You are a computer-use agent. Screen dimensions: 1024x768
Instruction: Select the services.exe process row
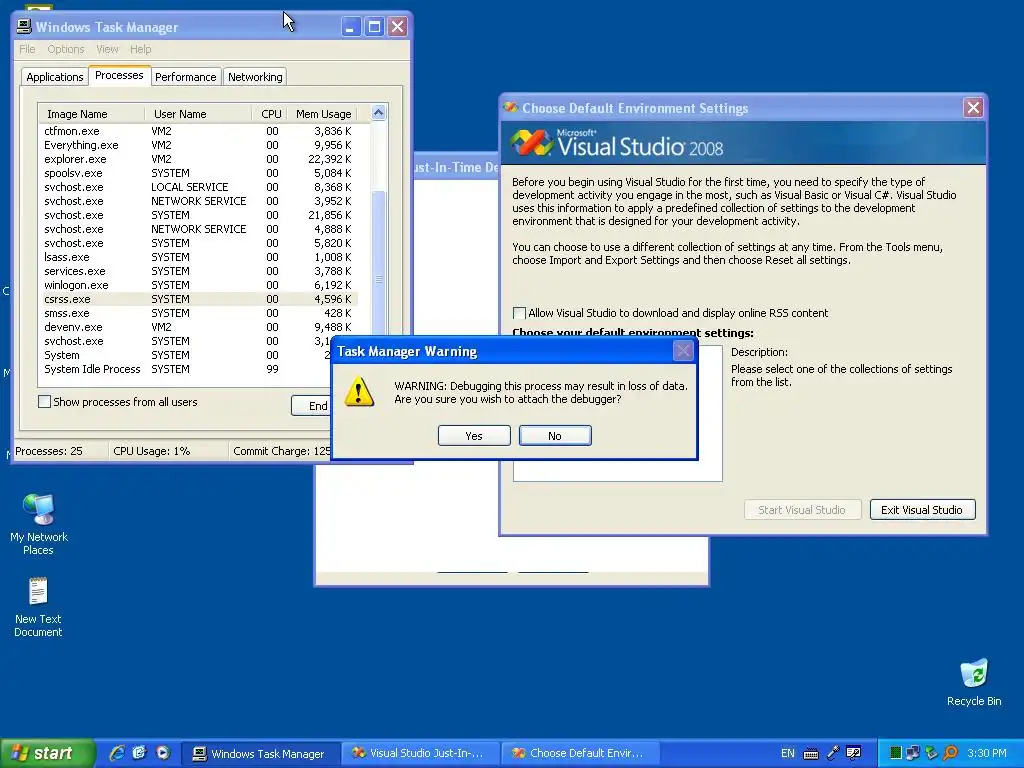[x=198, y=271]
